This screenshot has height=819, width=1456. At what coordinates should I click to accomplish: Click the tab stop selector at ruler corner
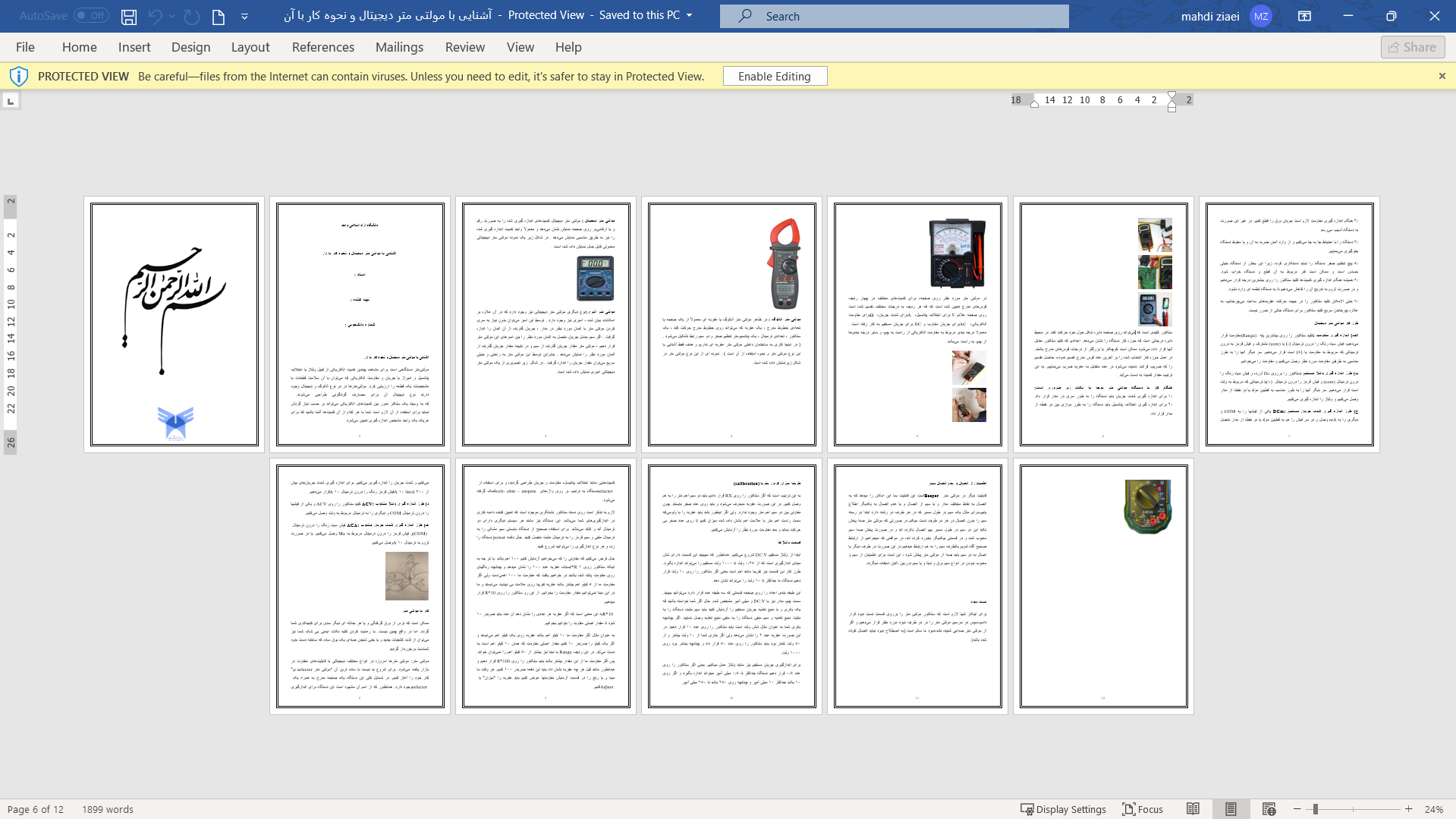click(11, 100)
